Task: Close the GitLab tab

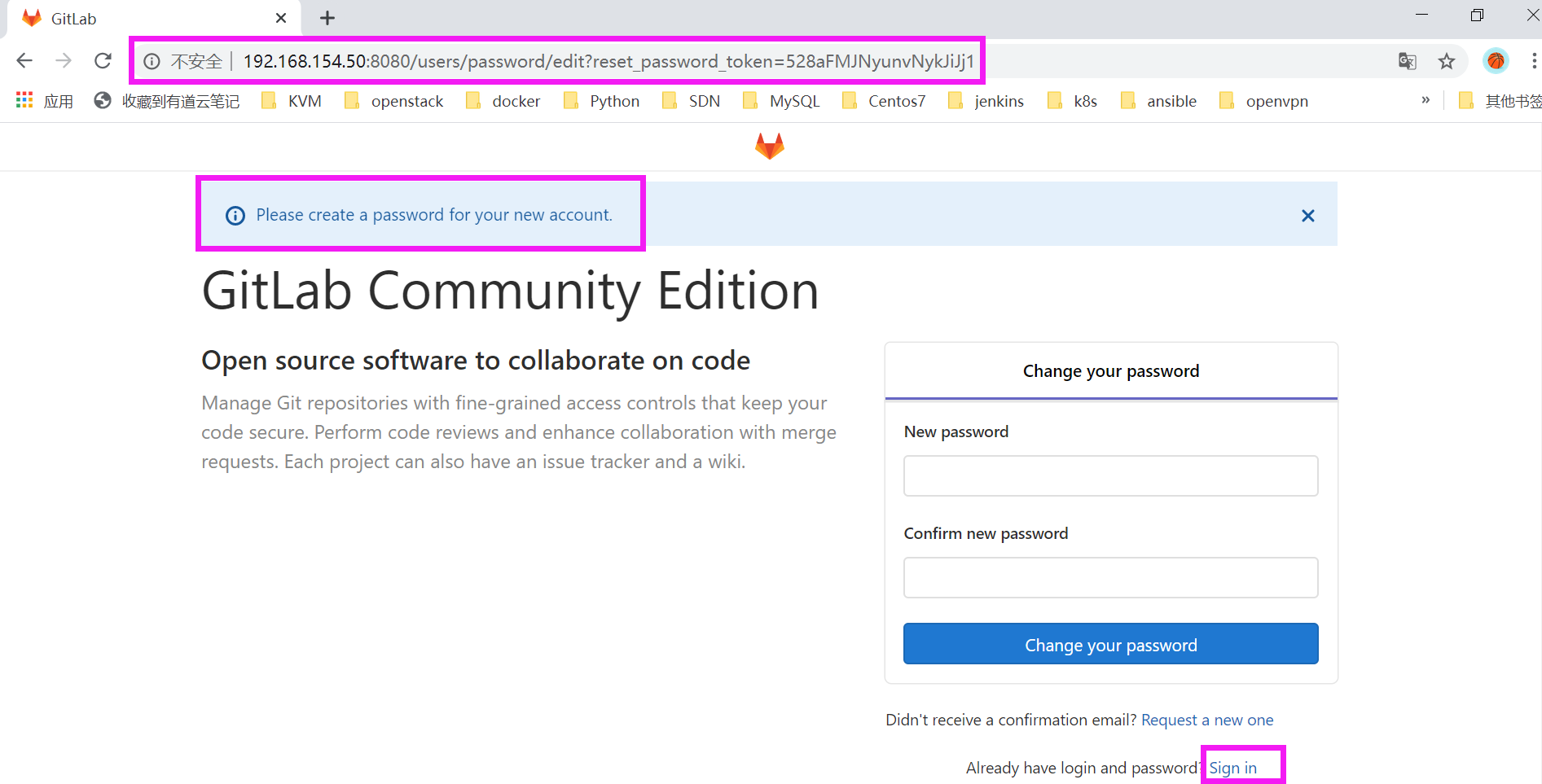Action: coord(281,18)
